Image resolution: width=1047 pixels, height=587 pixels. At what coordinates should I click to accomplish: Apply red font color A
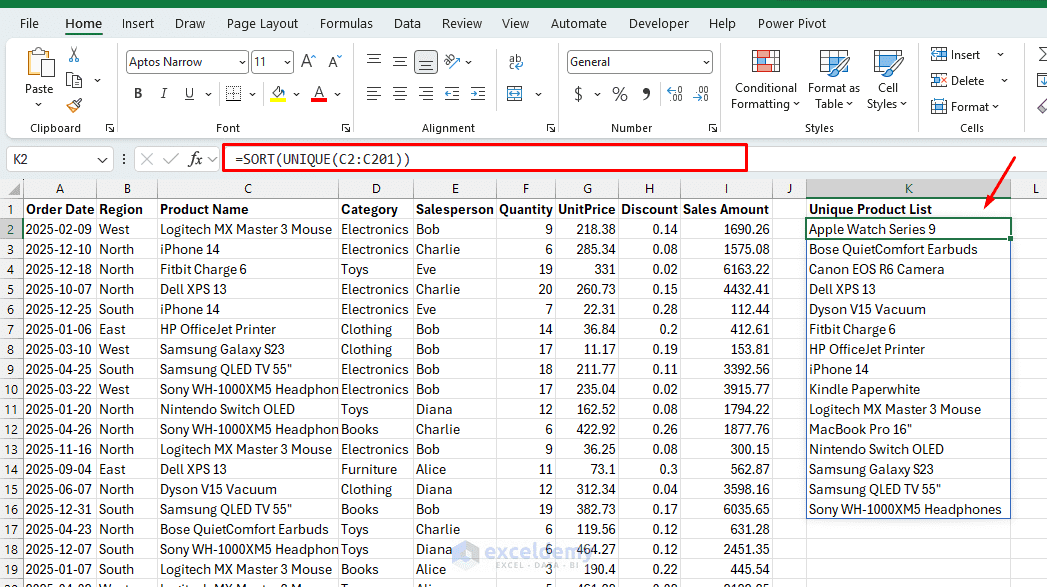(319, 93)
